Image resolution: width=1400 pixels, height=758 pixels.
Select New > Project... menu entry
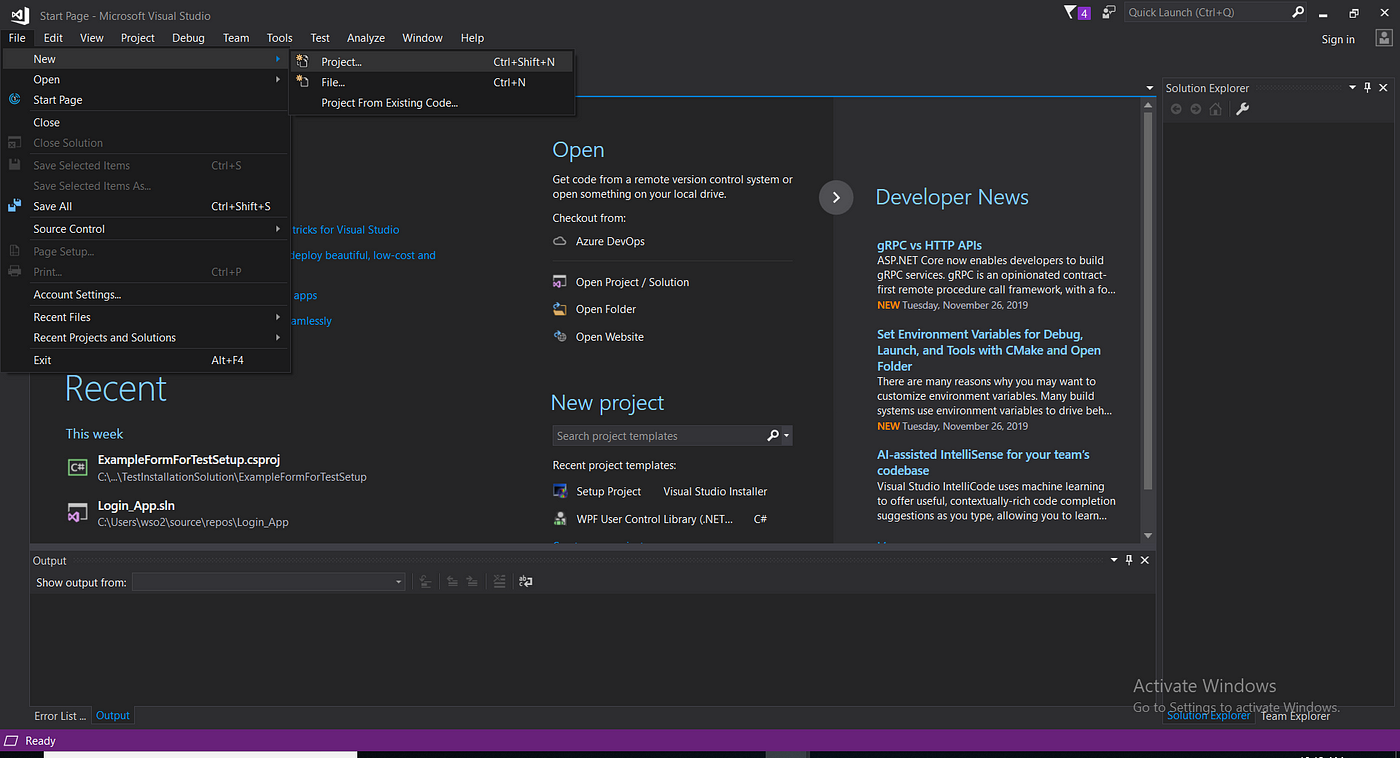[432, 62]
